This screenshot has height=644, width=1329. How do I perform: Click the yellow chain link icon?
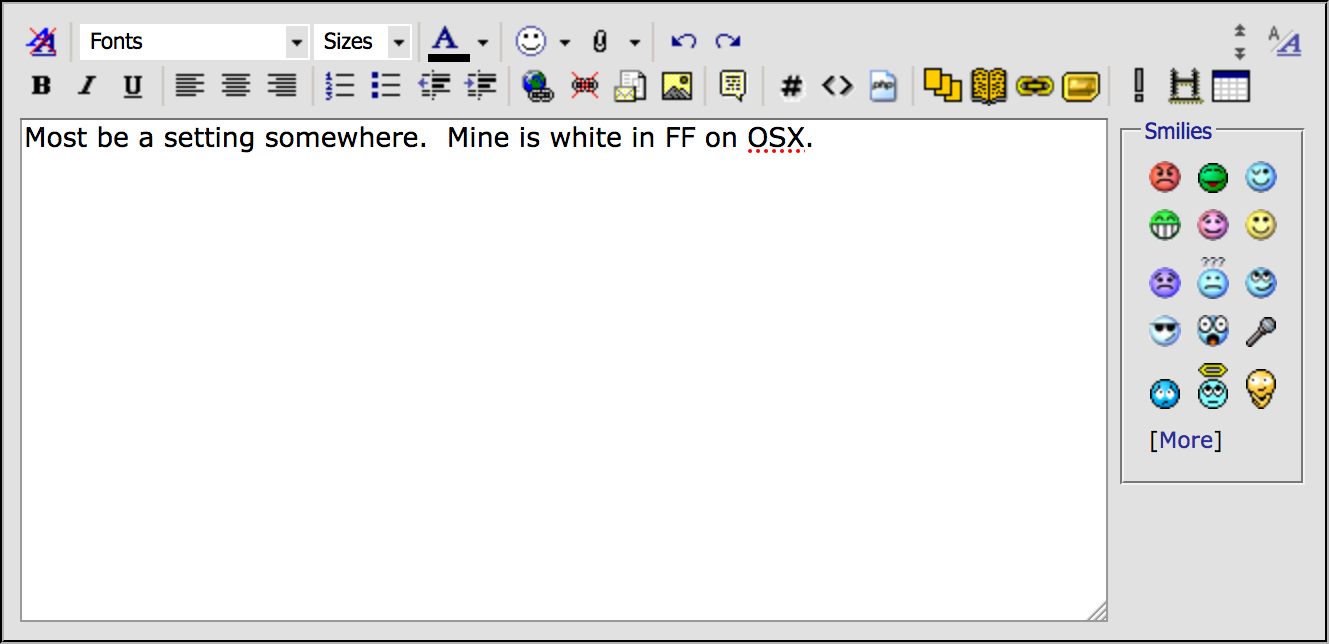pyautogui.click(x=1035, y=87)
